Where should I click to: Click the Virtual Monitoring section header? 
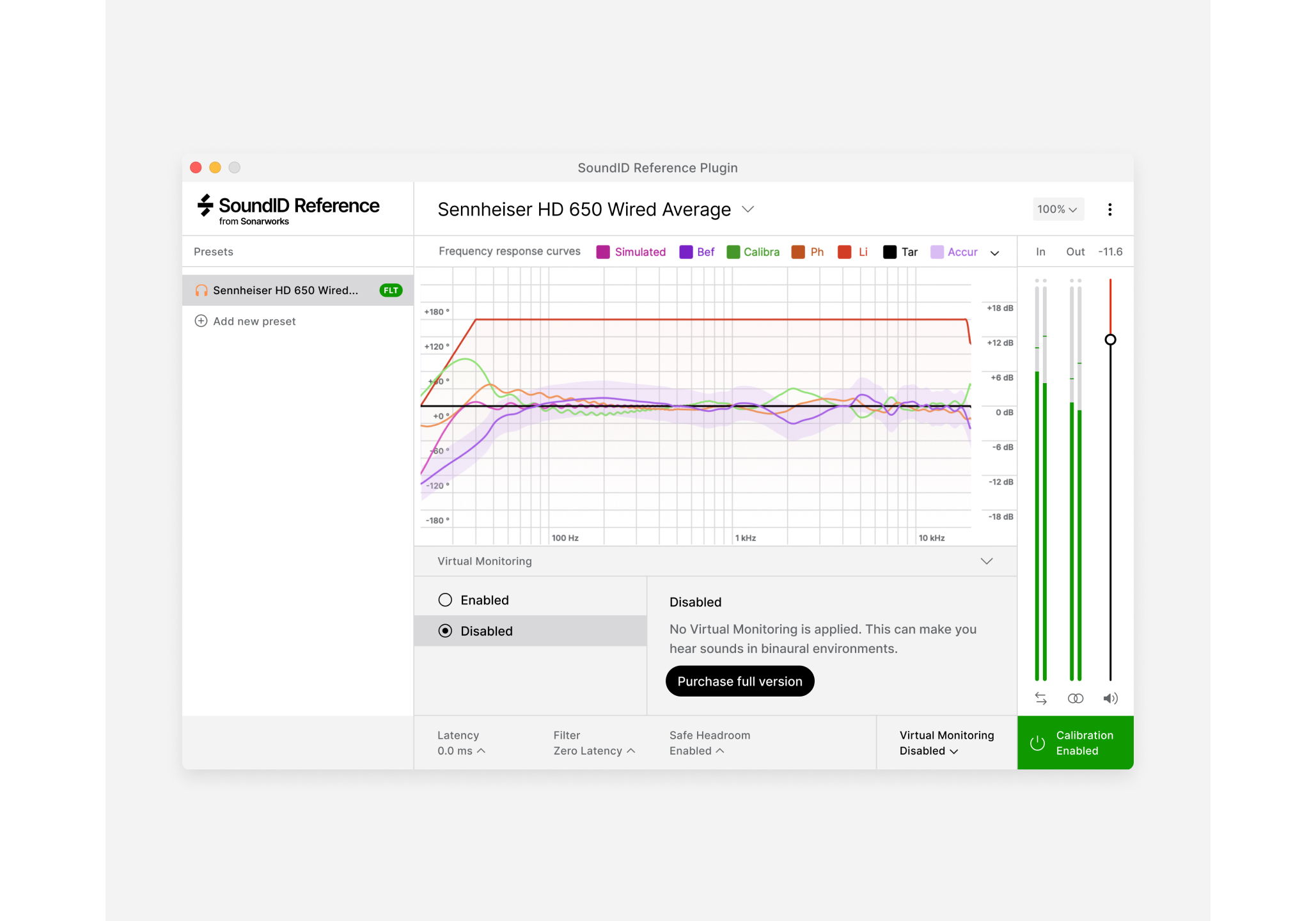715,561
